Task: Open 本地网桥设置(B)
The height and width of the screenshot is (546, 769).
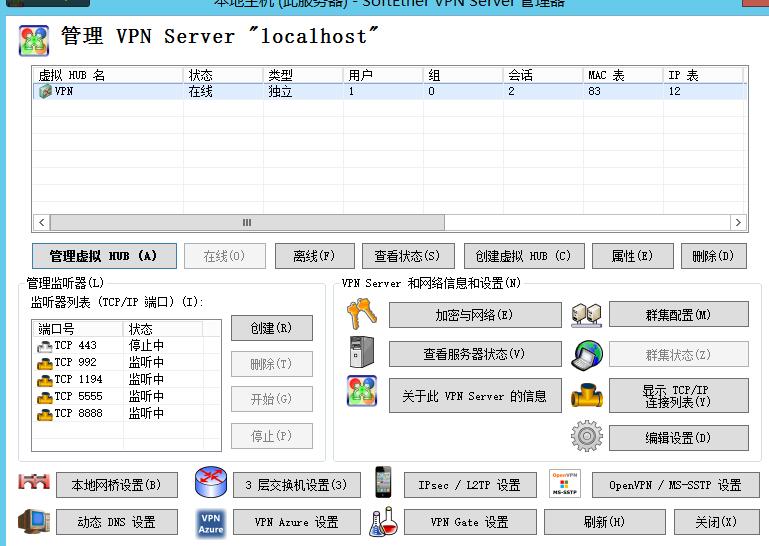Action: coord(116,485)
